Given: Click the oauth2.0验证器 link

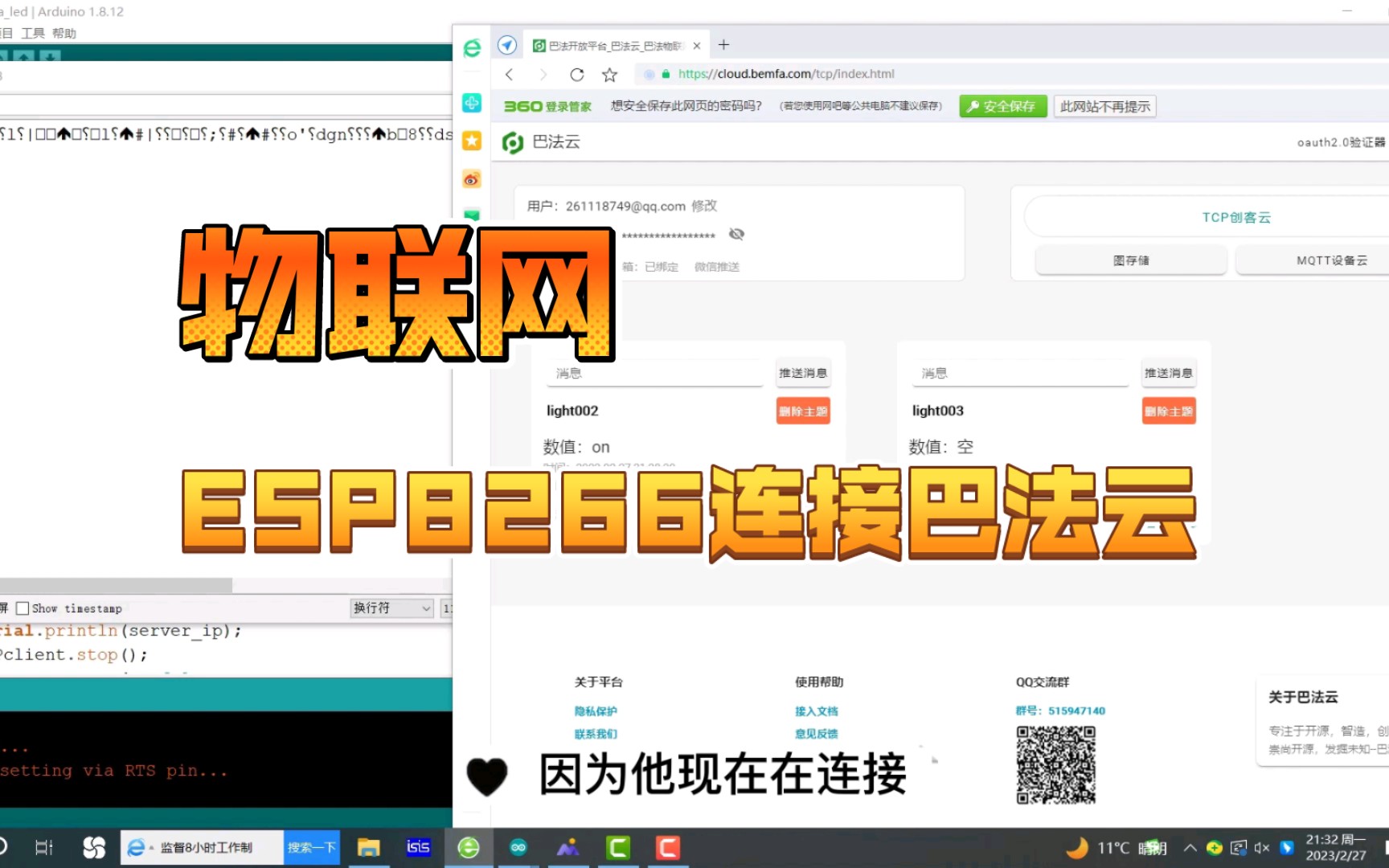Looking at the screenshot, I should click(1342, 142).
